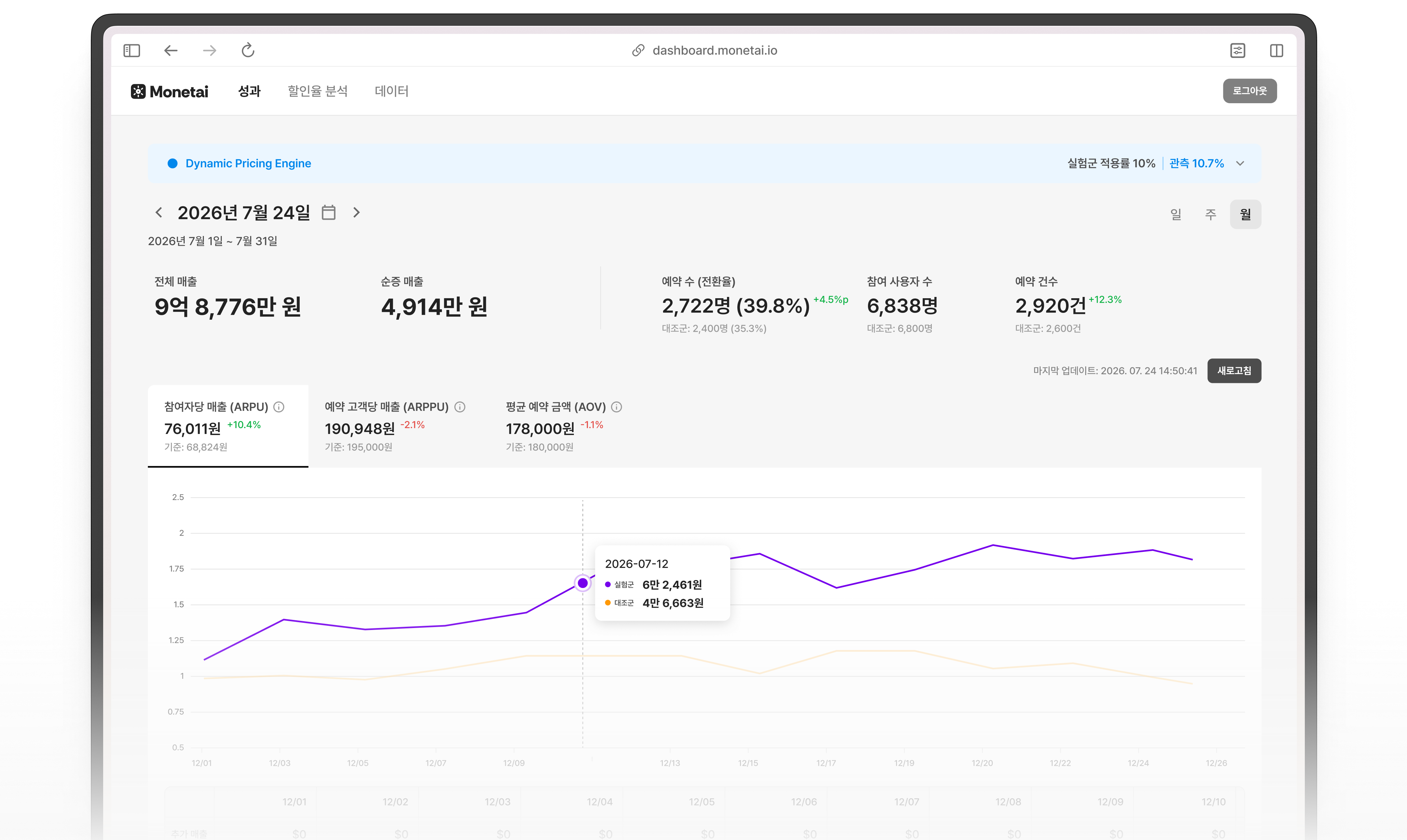This screenshot has height=840, width=1407.
Task: Click the 실험군 6만 2,461원 tooltip row
Action: coord(653,585)
